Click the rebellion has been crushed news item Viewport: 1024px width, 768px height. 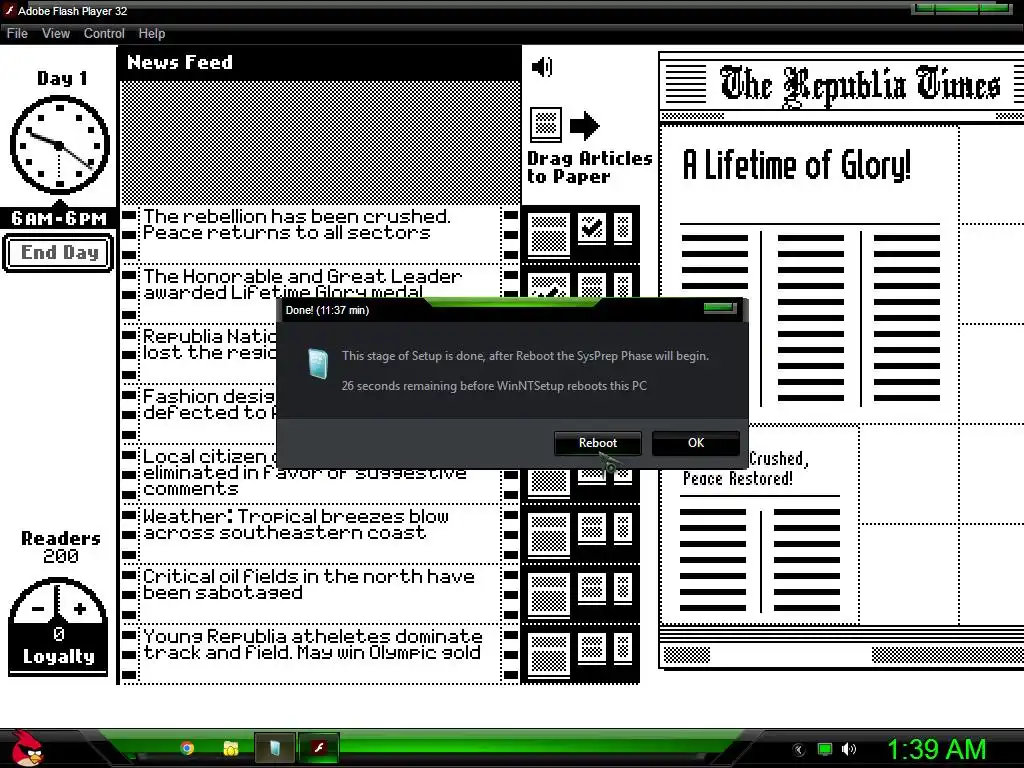(320, 234)
